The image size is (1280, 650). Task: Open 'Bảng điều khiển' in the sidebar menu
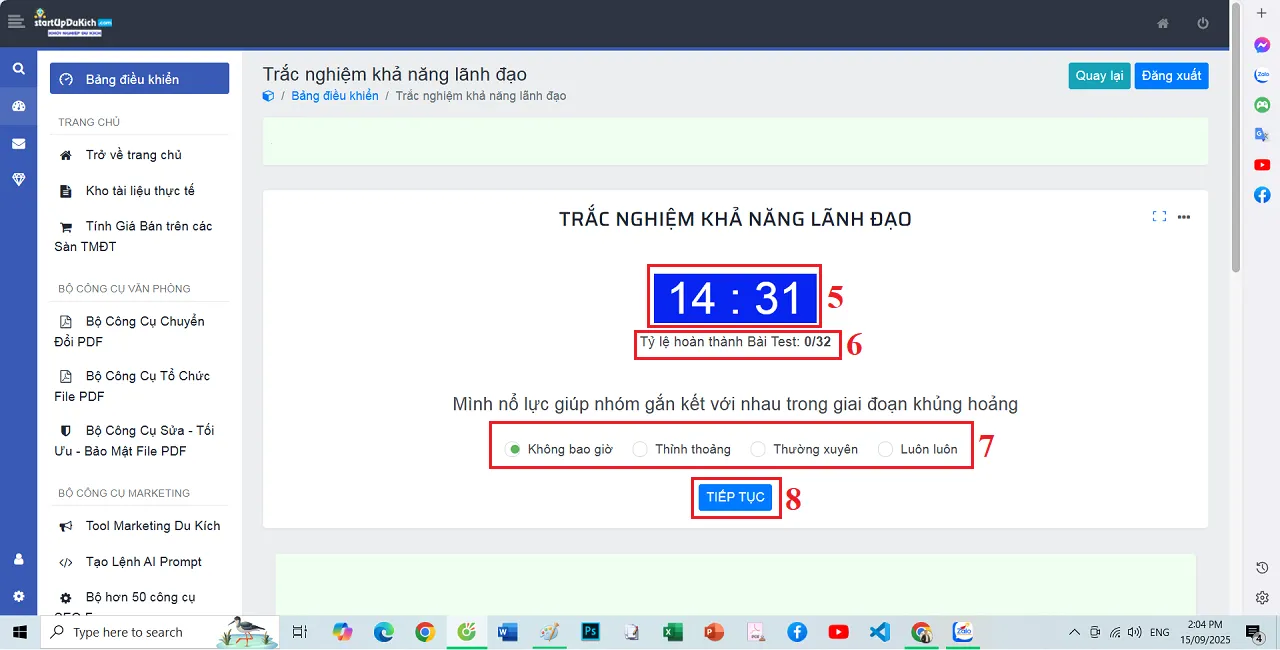pyautogui.click(x=139, y=79)
